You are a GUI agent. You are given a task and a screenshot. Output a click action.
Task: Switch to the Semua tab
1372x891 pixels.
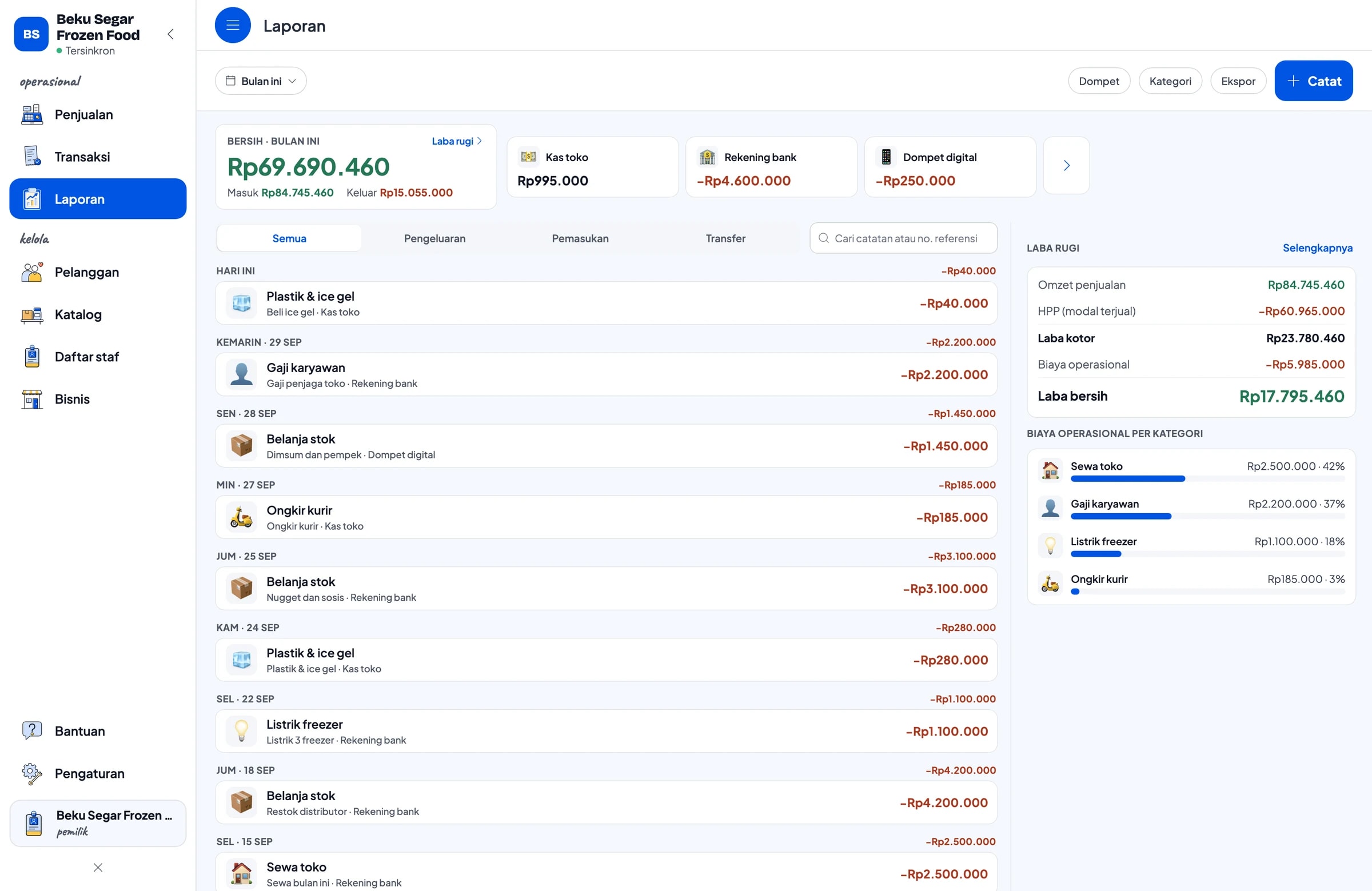pos(289,238)
